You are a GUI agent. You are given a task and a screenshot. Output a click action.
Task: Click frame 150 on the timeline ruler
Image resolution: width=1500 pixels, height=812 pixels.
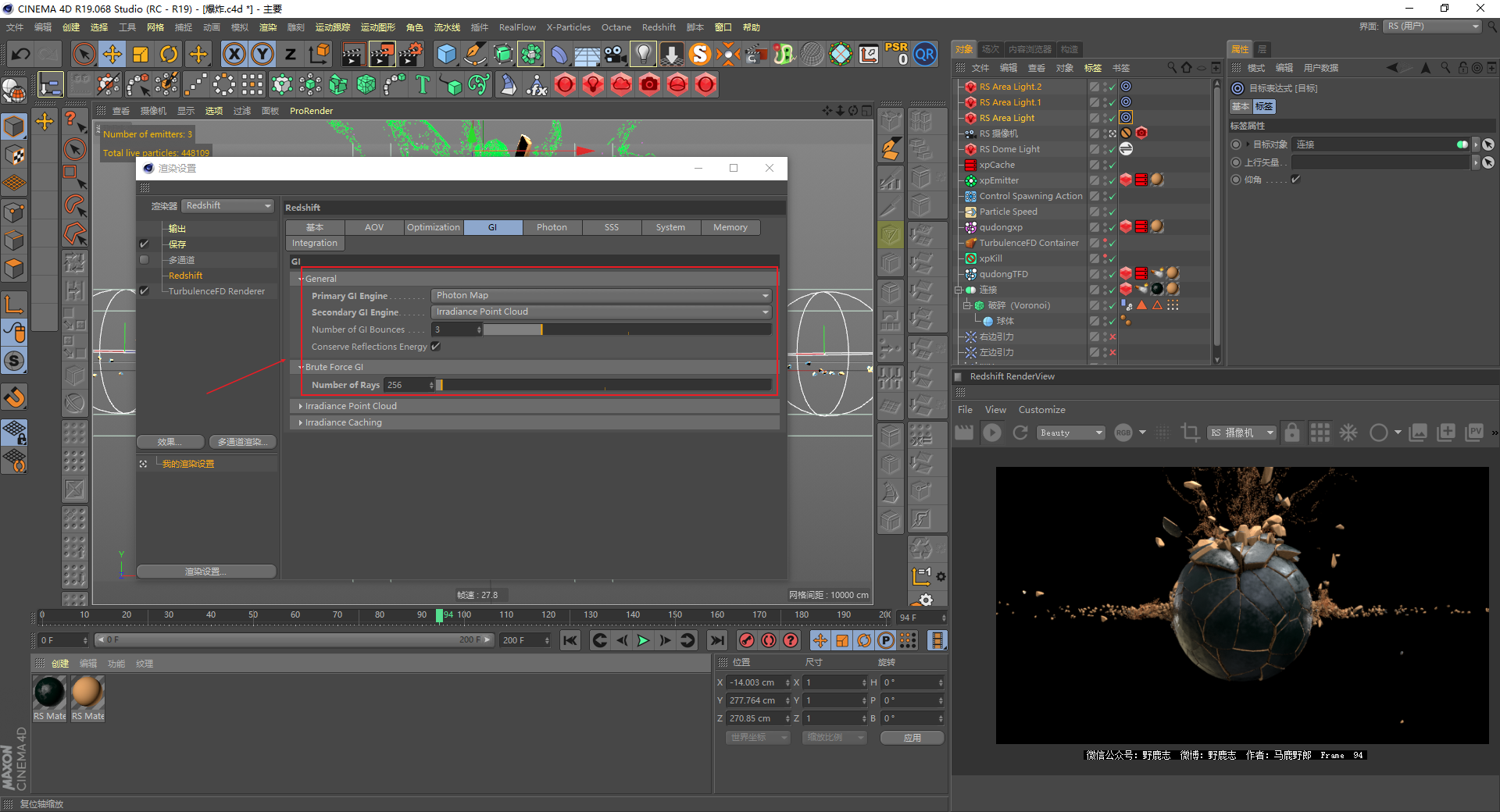(x=675, y=615)
